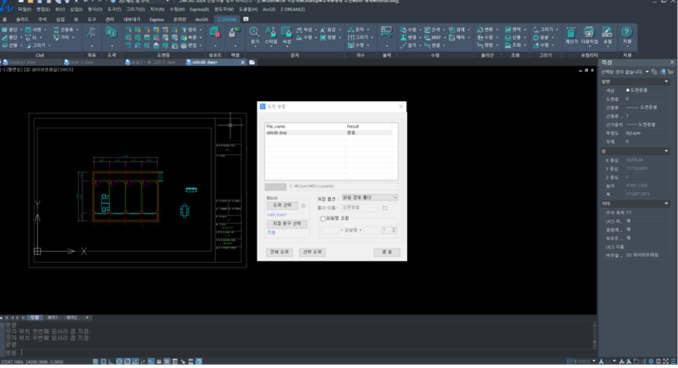The width and height of the screenshot is (678, 368).
Task: Open the calculator utility icon
Action: coord(571,33)
